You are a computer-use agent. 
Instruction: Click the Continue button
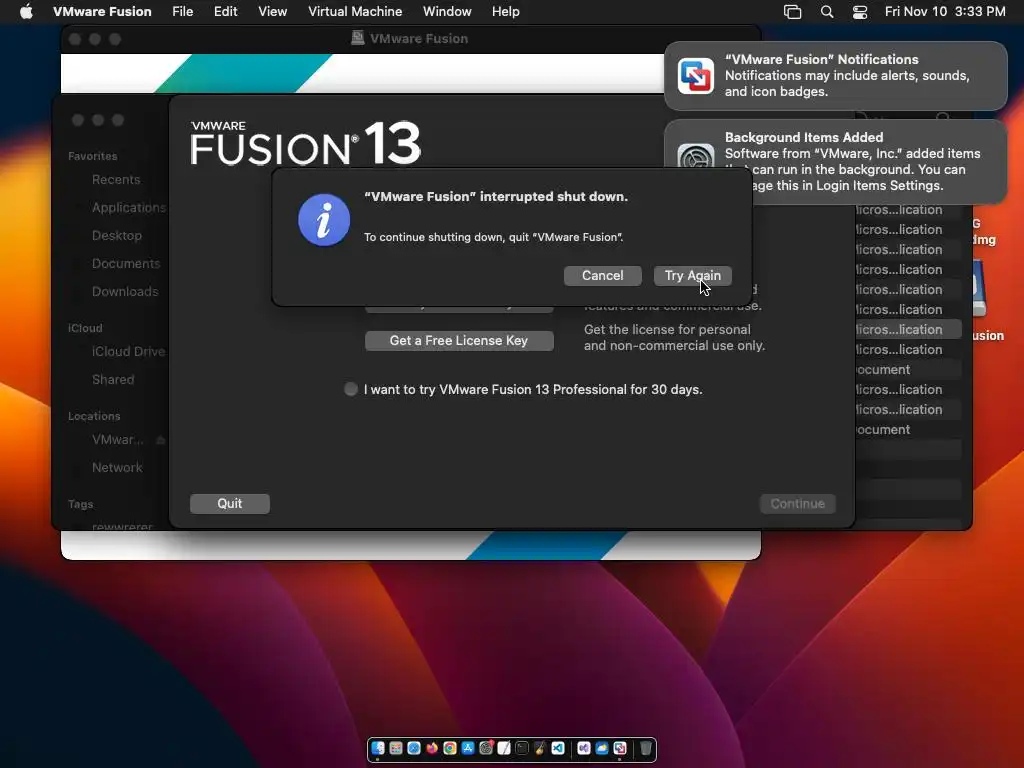[x=797, y=504]
